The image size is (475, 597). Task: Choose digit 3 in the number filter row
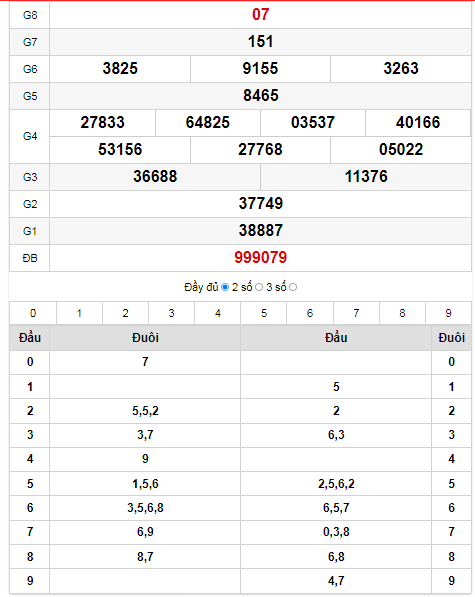[x=171, y=313]
